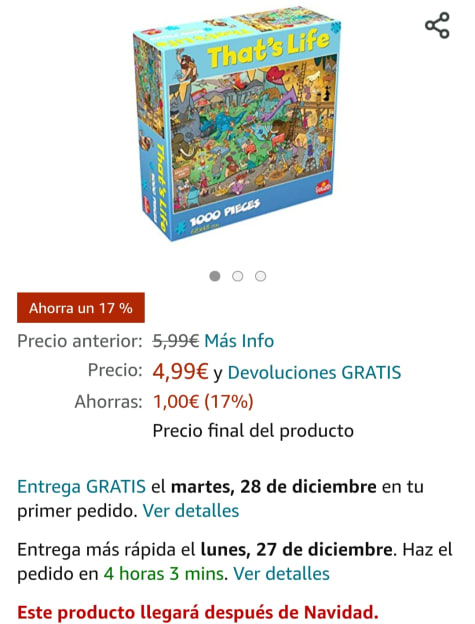Click the lunes, 27 de diciembre fastest delivery date

coord(297,550)
